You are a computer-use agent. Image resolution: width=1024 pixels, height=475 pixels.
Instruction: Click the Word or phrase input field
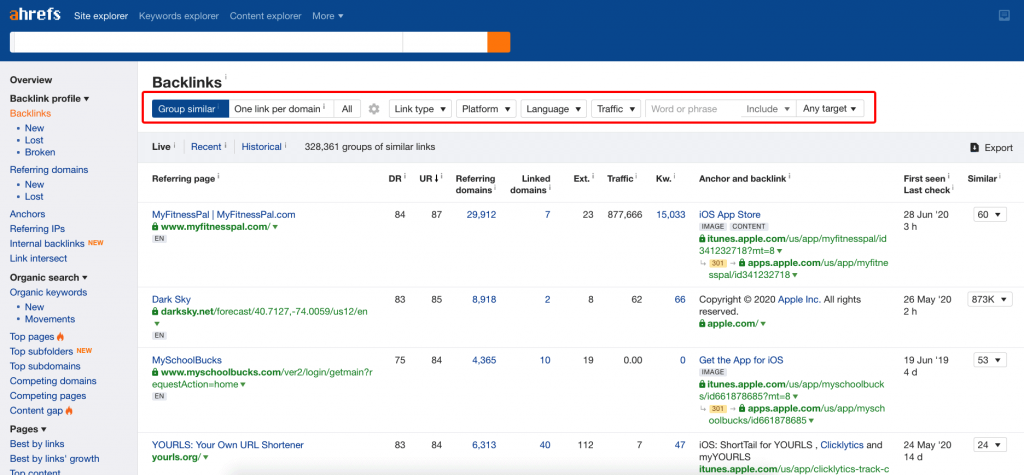pyautogui.click(x=693, y=109)
